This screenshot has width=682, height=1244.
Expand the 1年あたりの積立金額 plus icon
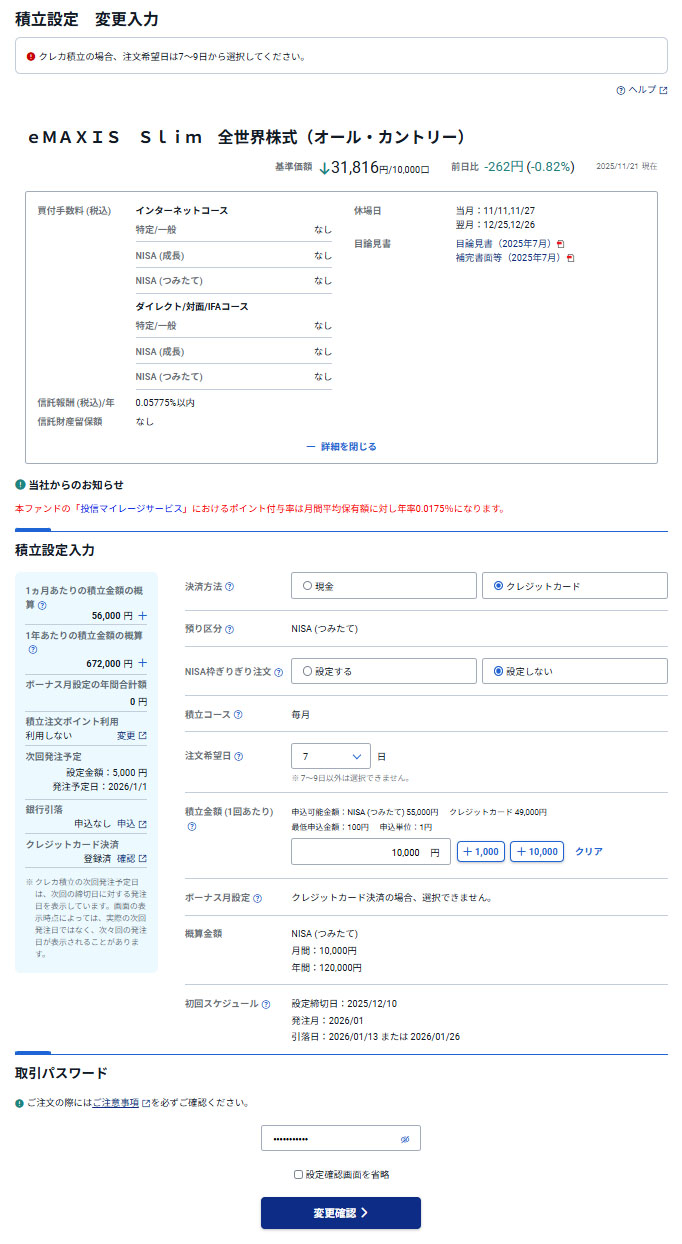tap(142, 663)
